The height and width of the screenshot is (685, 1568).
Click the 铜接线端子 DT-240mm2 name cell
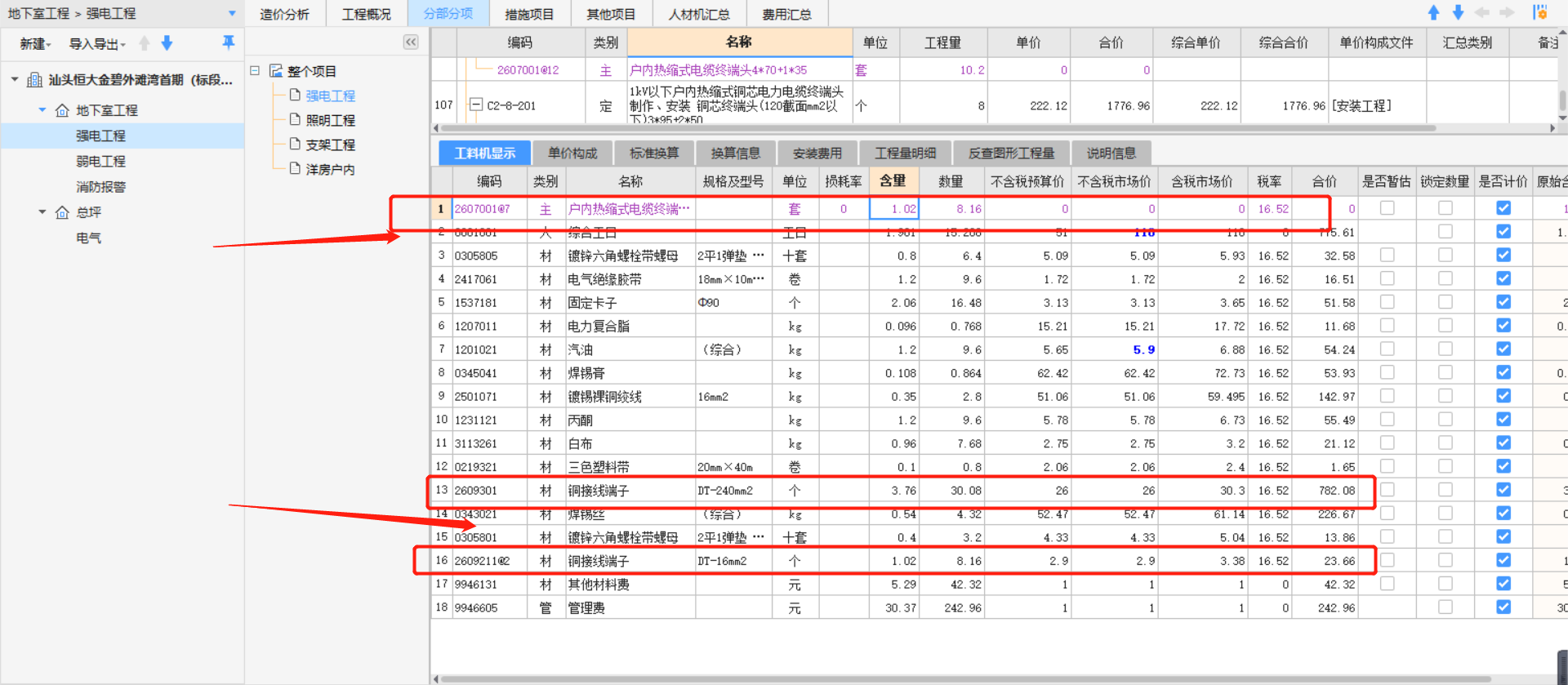(630, 491)
